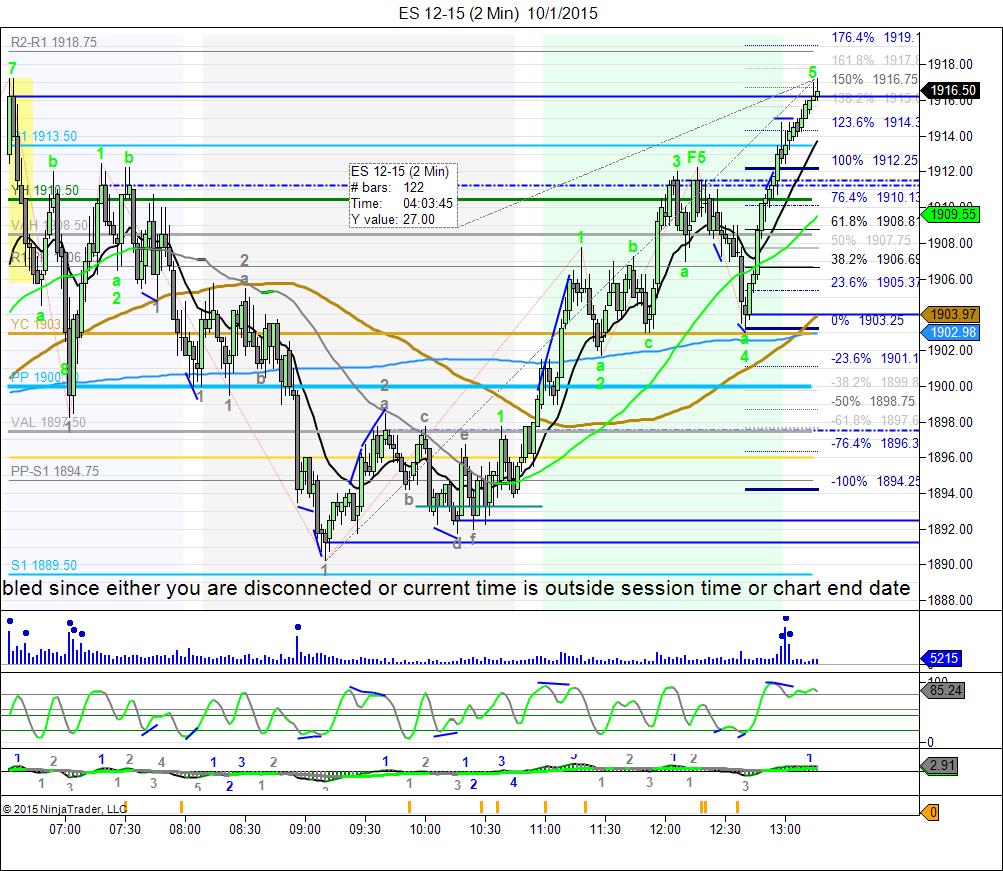Click the brown 1903.97 price marker
The height and width of the screenshot is (871, 1003).
(x=951, y=314)
